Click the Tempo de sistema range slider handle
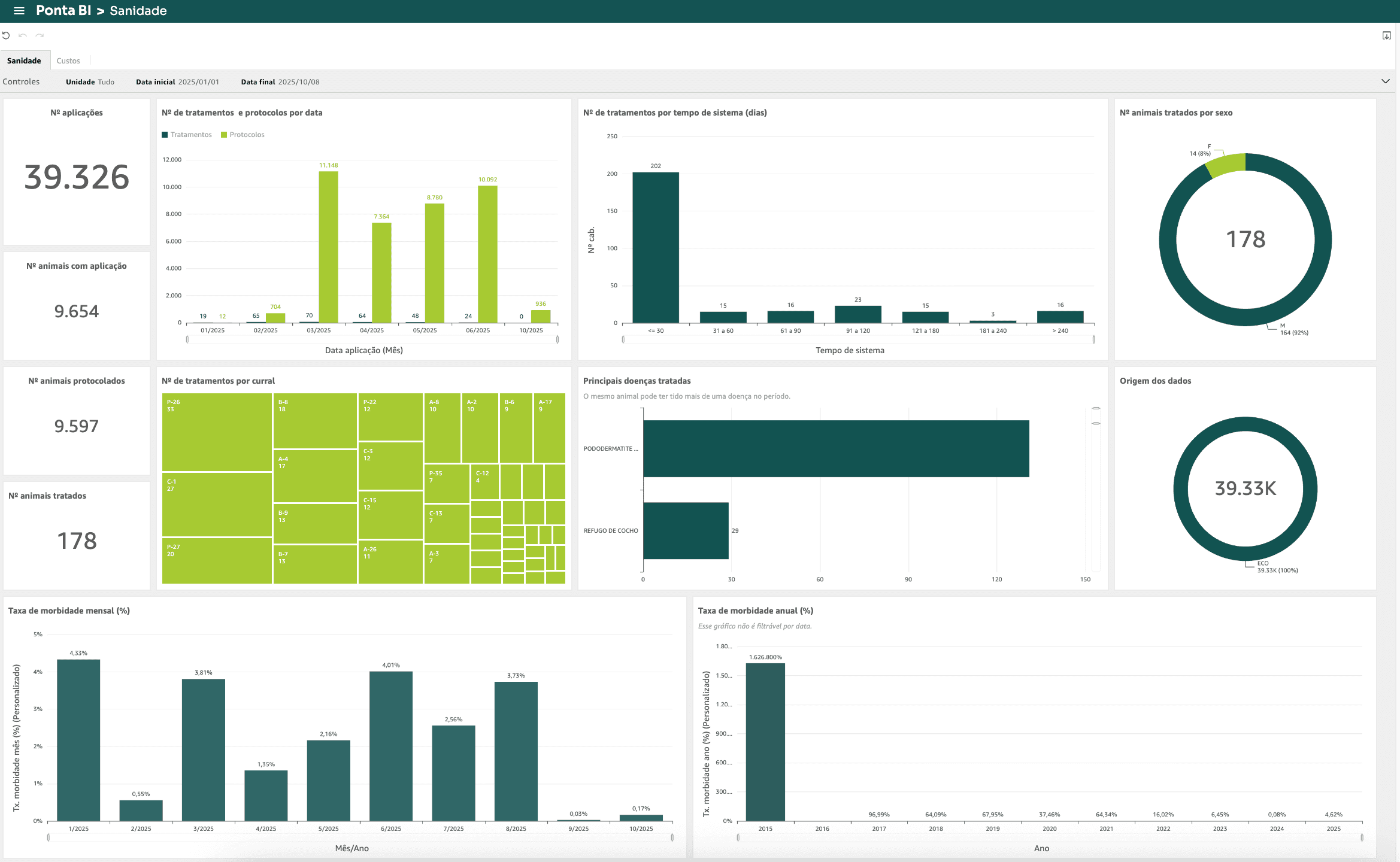Image resolution: width=1400 pixels, height=862 pixels. (x=623, y=339)
